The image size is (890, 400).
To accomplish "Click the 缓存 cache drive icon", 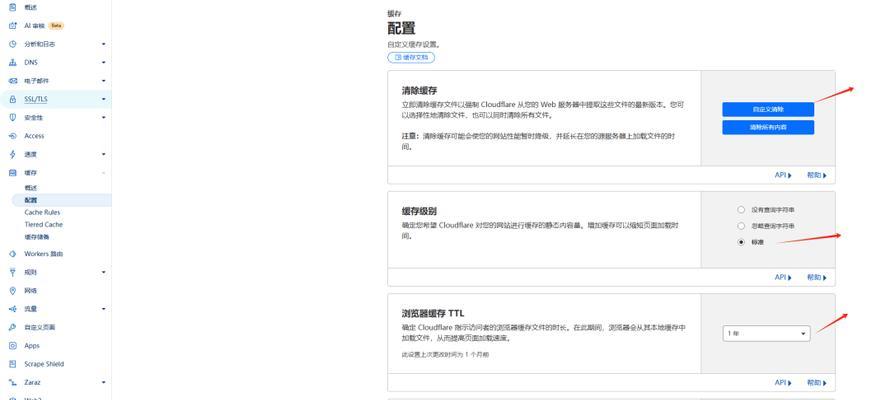I will [12, 172].
